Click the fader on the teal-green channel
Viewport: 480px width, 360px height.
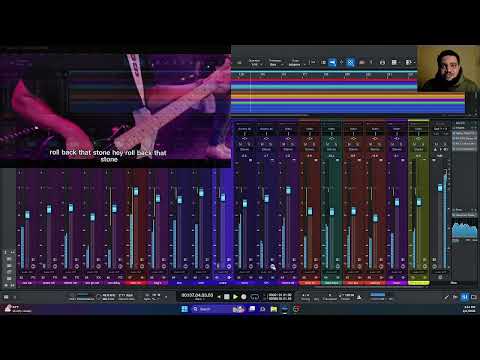click(x=332, y=212)
